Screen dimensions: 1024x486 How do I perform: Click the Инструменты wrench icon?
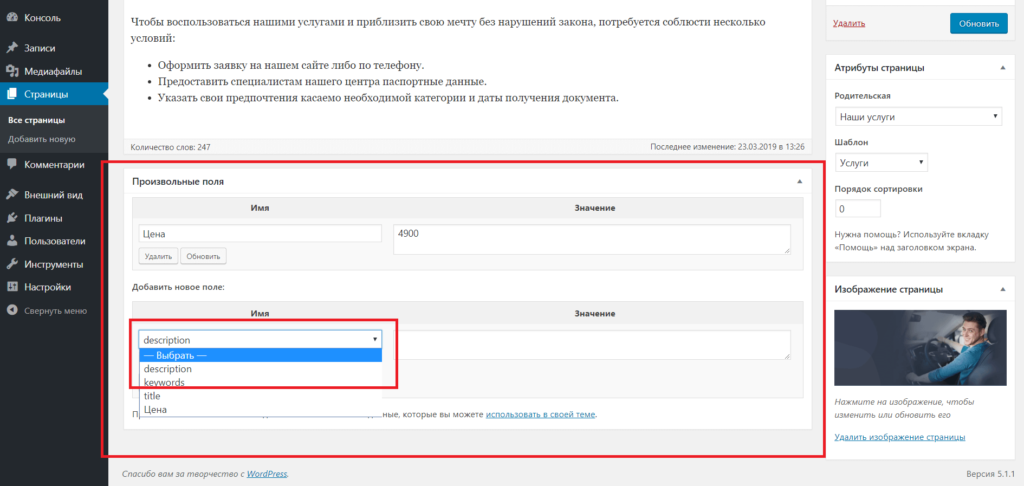(x=12, y=264)
